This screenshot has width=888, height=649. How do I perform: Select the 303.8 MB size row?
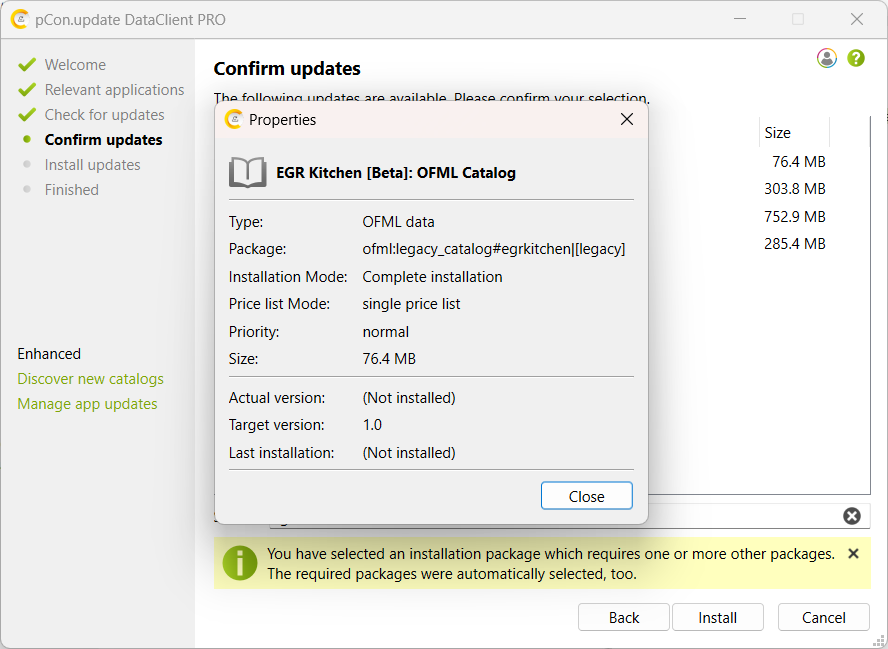pos(795,189)
